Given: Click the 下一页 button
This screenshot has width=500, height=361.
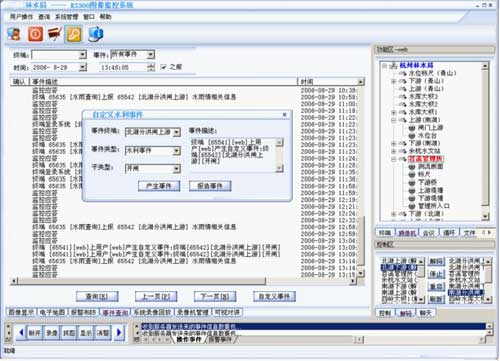Looking at the screenshot, I should point(215,296).
